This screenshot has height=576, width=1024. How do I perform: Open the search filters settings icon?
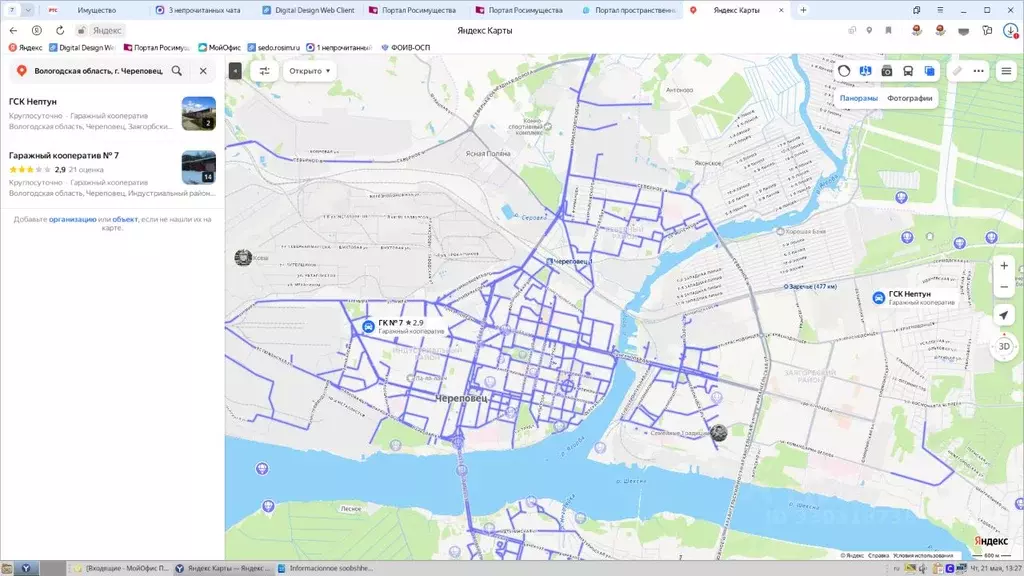(264, 71)
